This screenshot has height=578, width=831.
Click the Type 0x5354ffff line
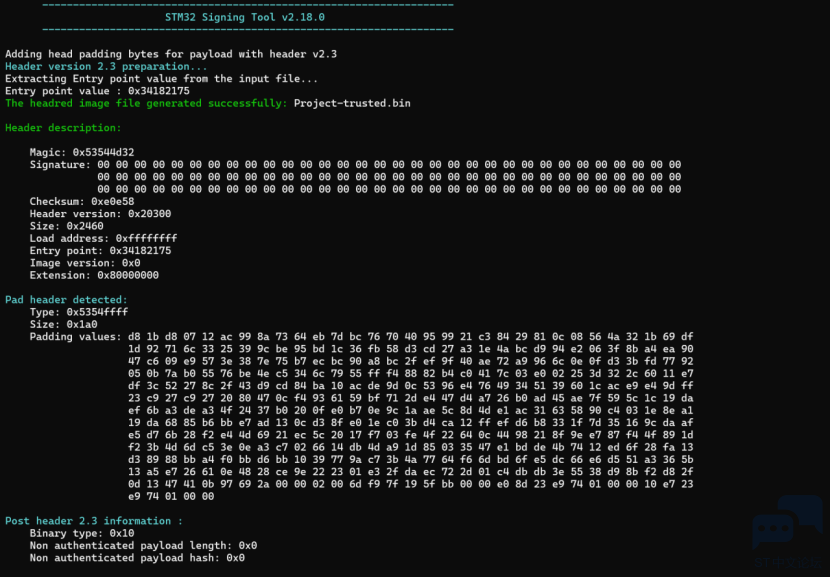coord(78,312)
